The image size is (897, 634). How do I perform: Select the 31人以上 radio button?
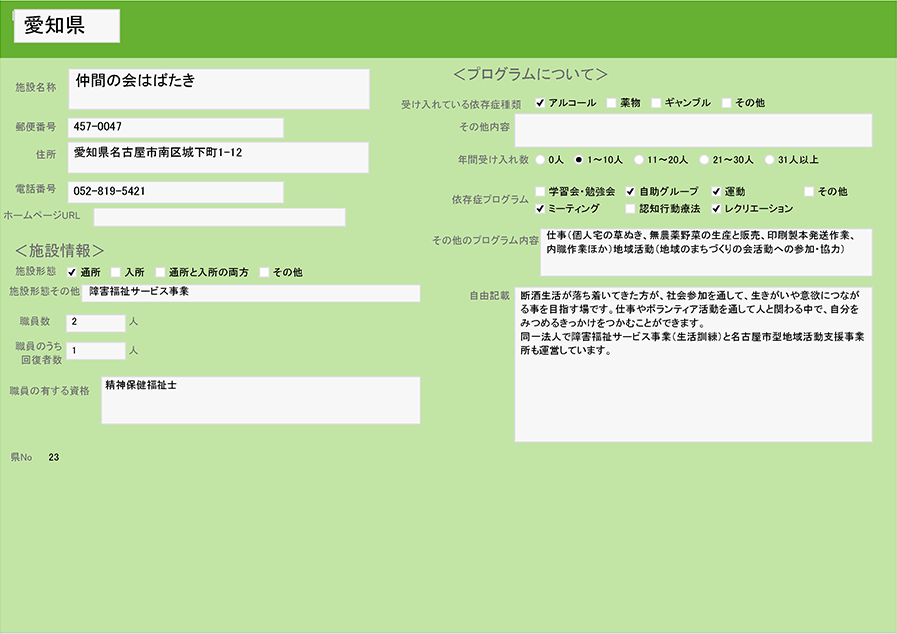point(769,159)
